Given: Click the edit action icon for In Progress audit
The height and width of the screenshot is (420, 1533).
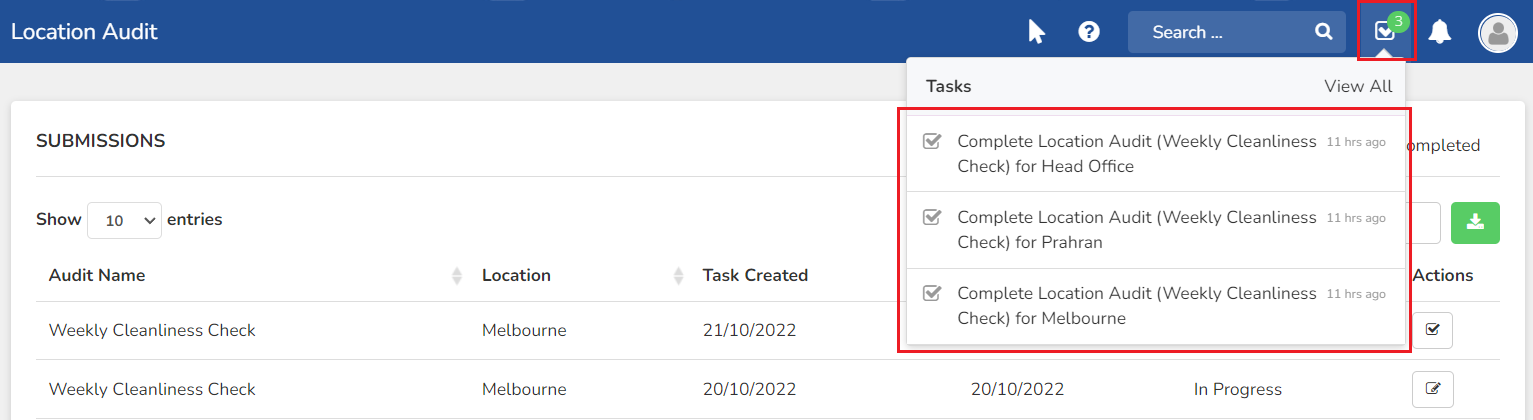Looking at the screenshot, I should (x=1432, y=389).
